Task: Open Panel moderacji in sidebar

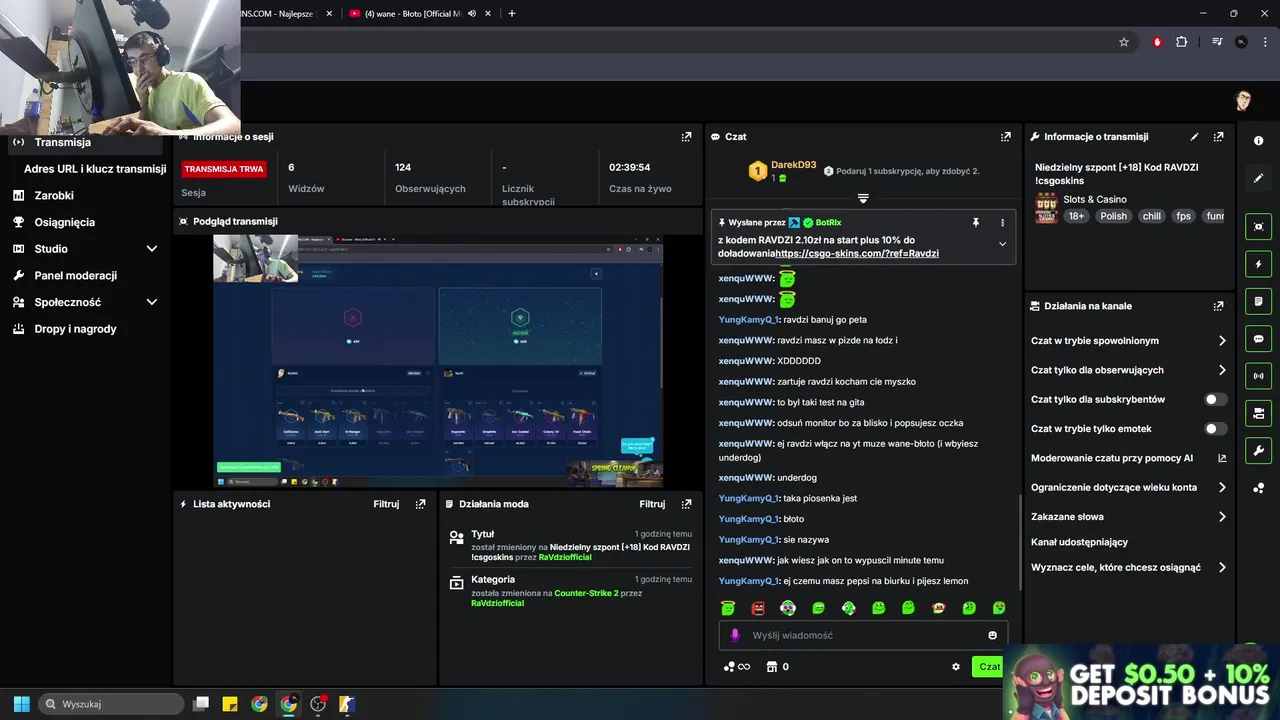Action: click(x=75, y=276)
